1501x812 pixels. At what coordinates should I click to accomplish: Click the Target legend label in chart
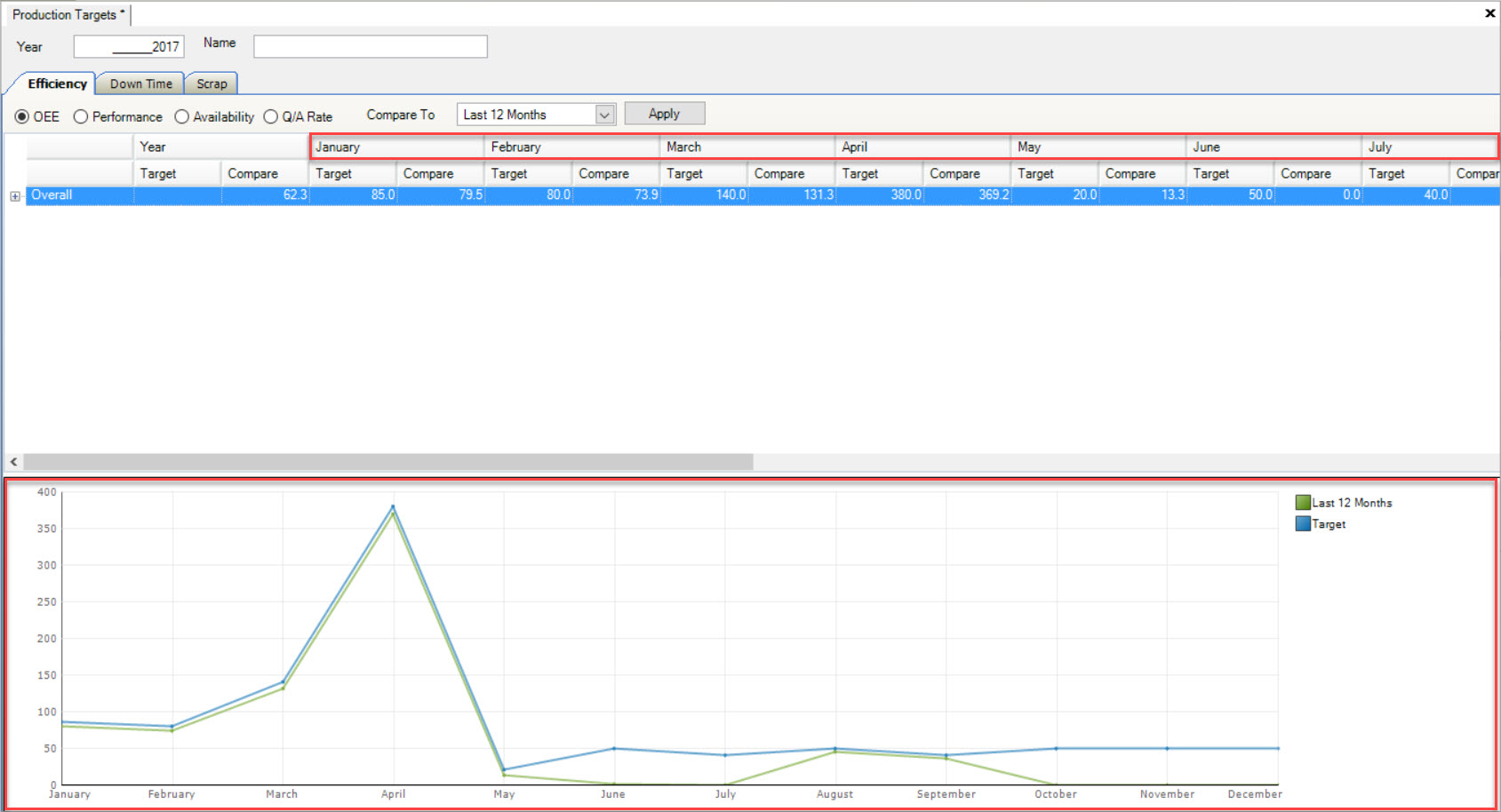pos(1329,524)
